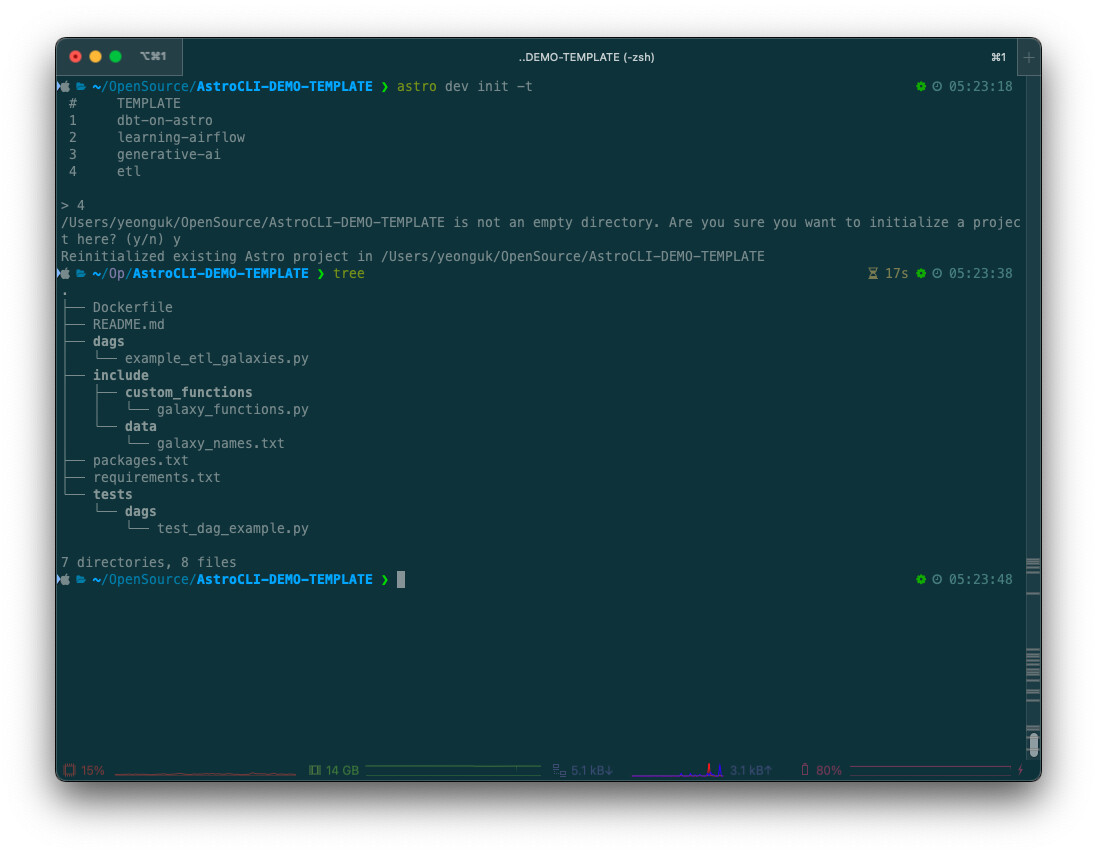Click the clock icon beside 05:23:18

(x=937, y=86)
